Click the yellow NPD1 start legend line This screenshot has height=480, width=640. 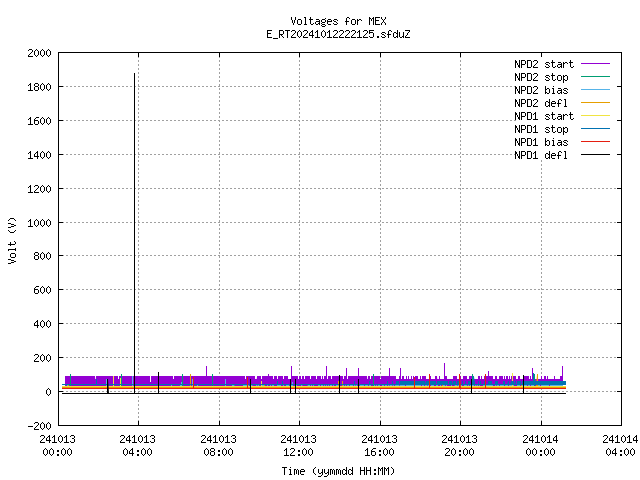tap(595, 116)
